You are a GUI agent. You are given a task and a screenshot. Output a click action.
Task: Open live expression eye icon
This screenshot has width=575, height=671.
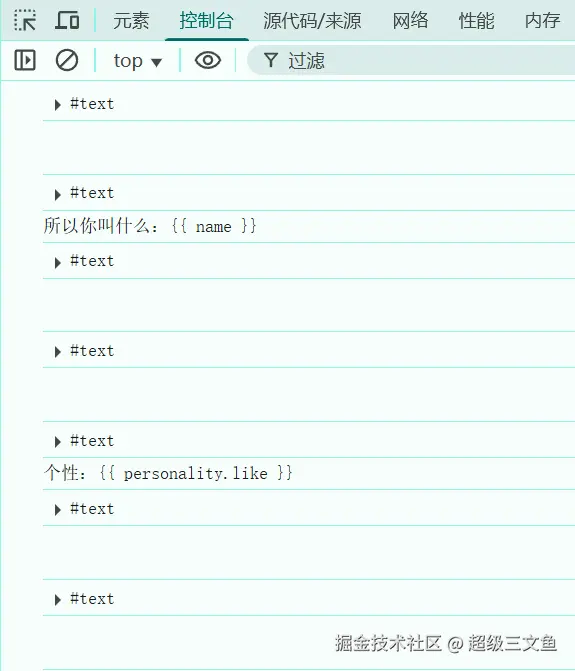pyautogui.click(x=207, y=60)
